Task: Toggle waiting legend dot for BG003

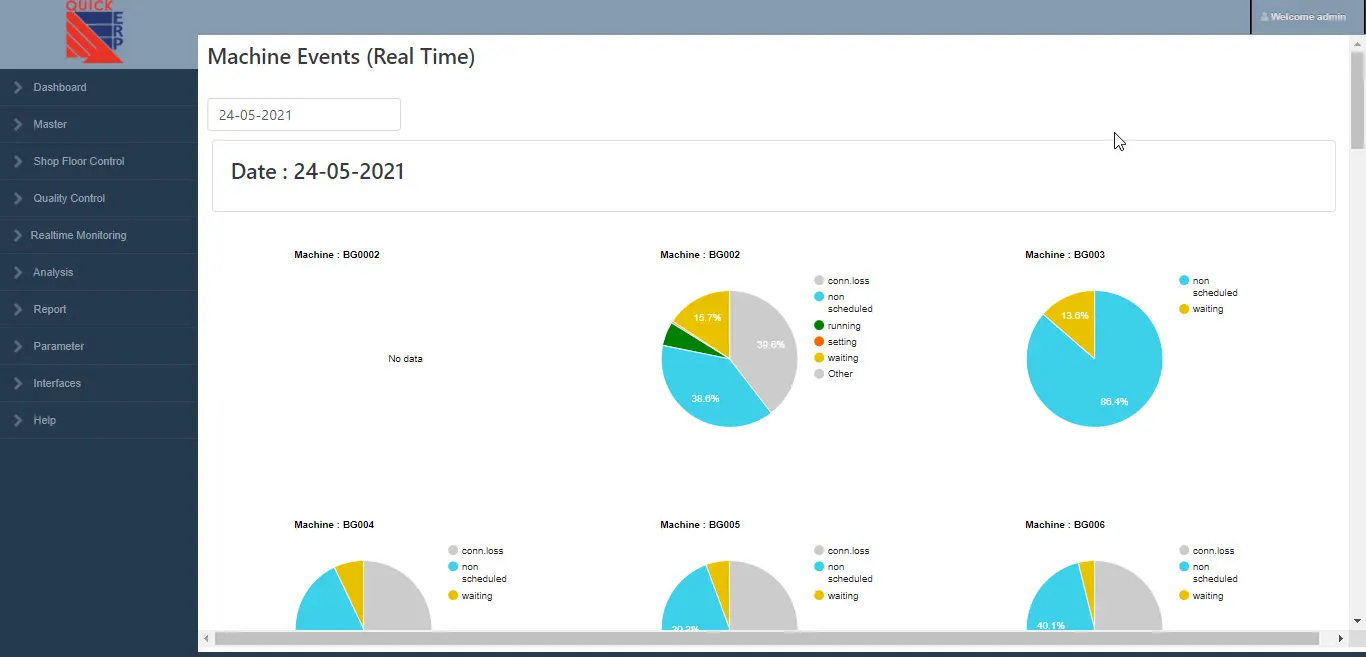Action: click(1184, 309)
